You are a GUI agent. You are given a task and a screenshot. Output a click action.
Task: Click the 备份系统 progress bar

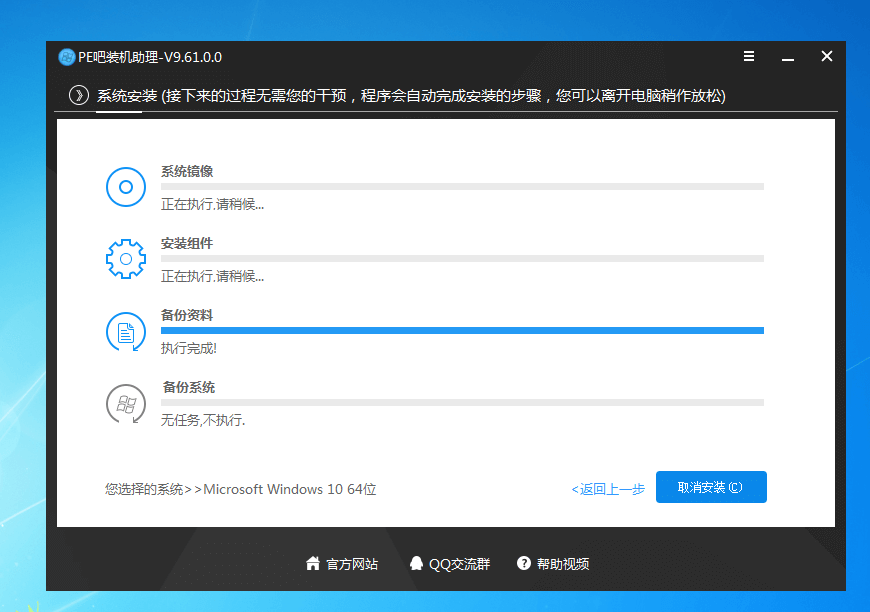462,402
